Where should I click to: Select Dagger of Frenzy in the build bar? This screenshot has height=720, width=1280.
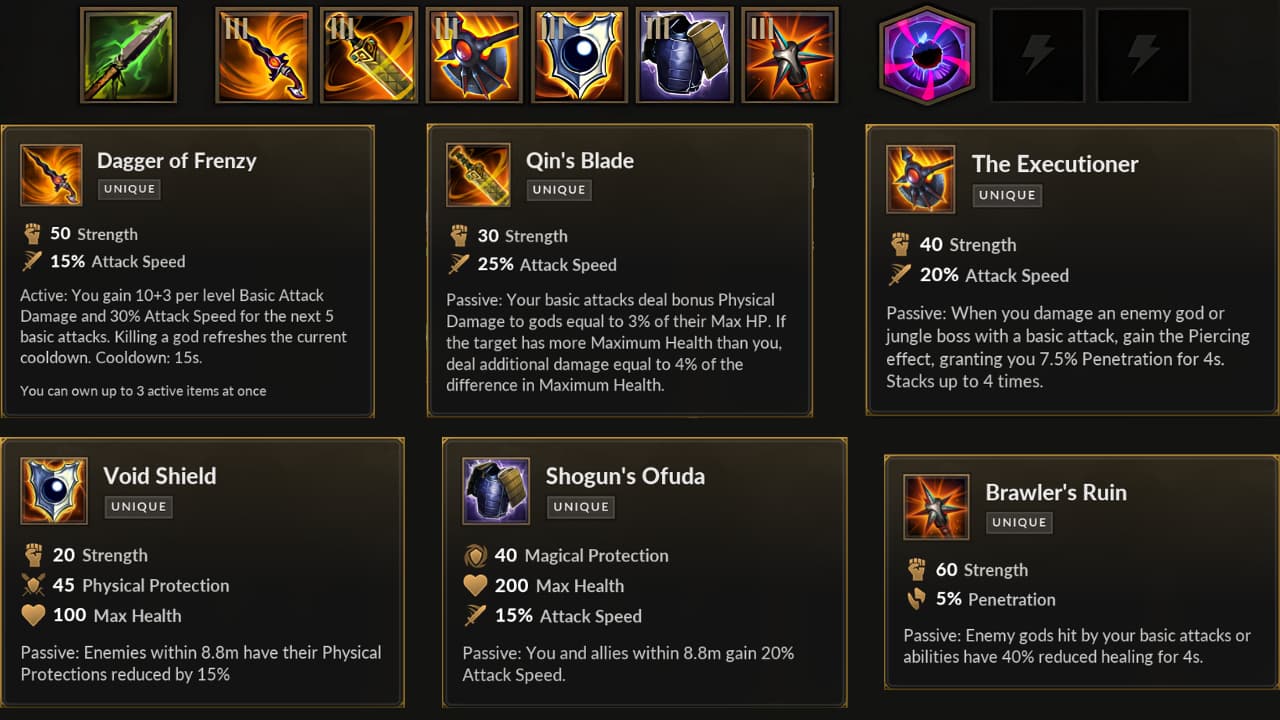click(x=263, y=55)
